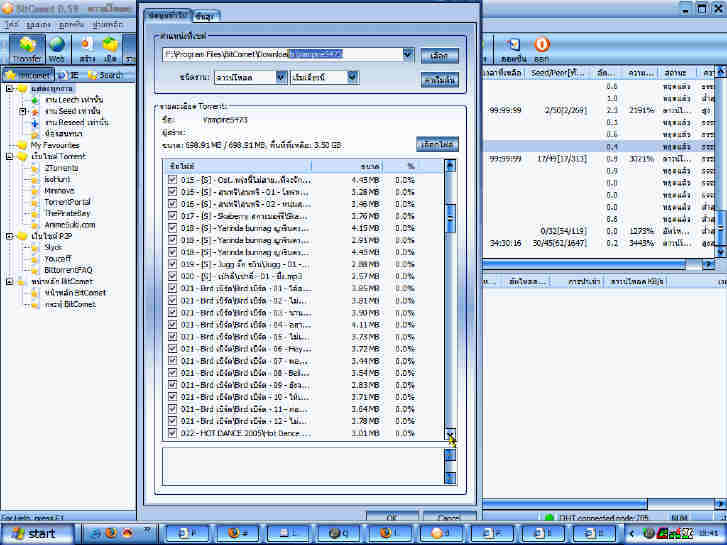
Task: Open the ZTorrents site entry
Action: click(55, 168)
